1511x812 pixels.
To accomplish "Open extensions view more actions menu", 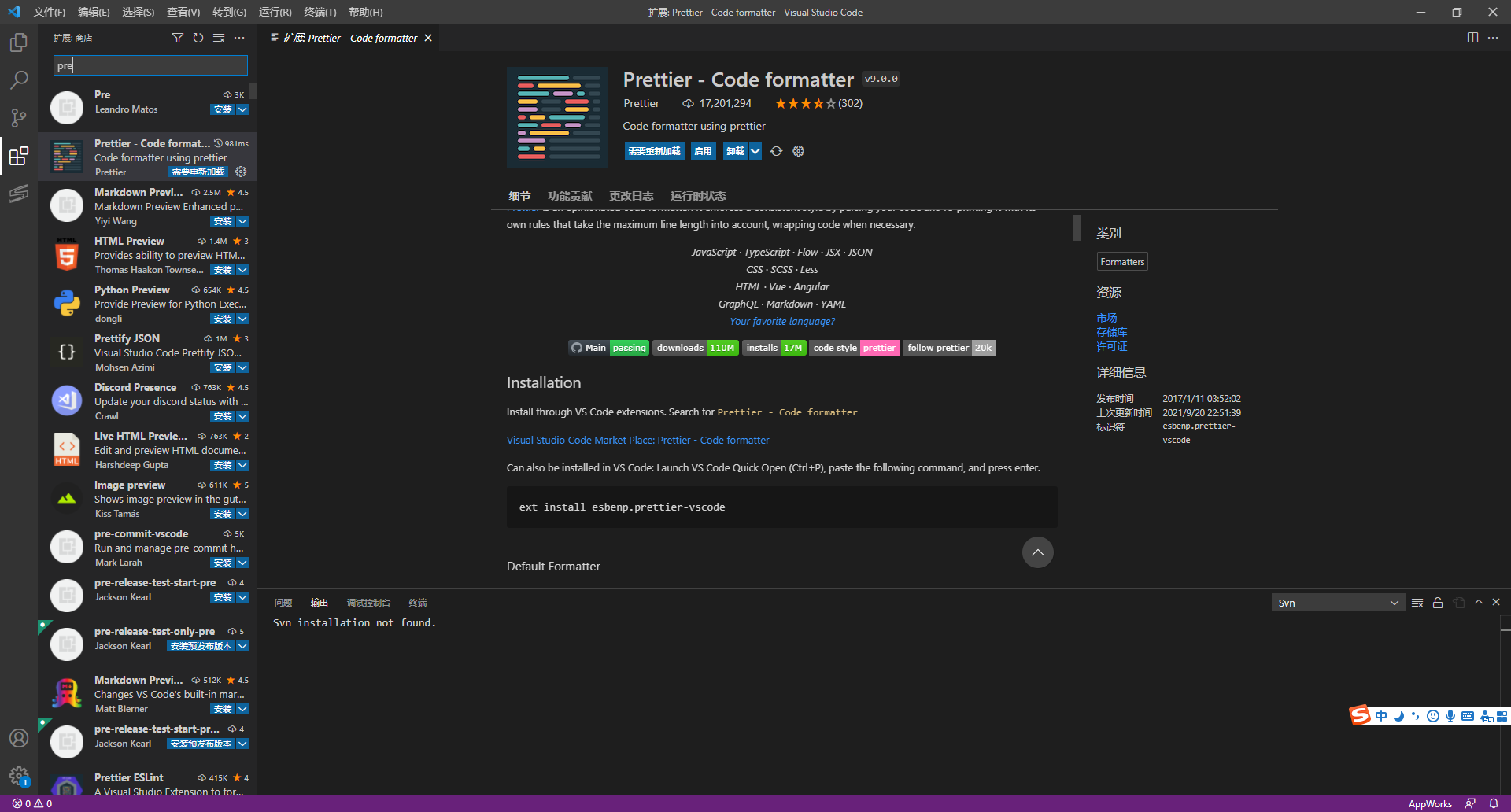I will [239, 38].
